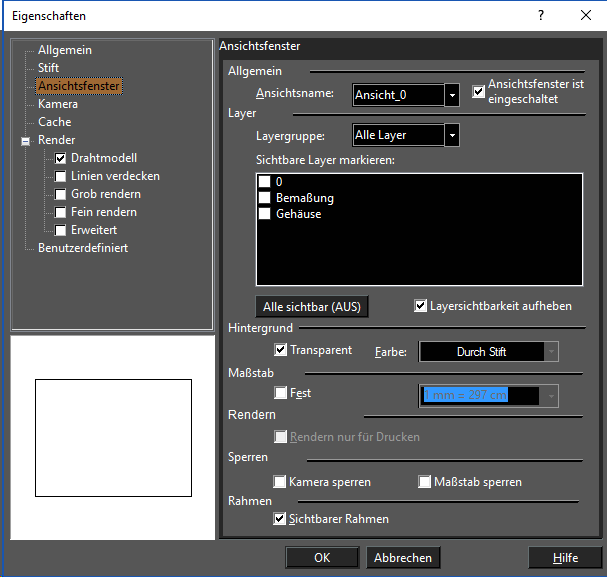Click the Abbrechen button
The image size is (607, 577).
pos(403,557)
